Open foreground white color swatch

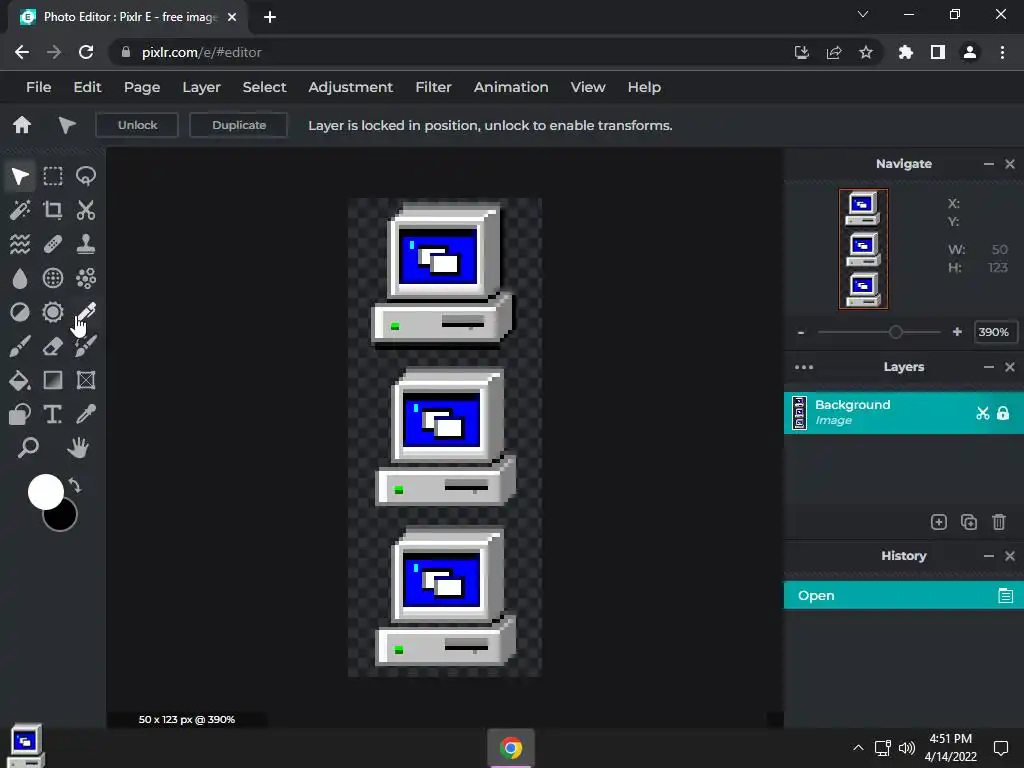pos(45,492)
